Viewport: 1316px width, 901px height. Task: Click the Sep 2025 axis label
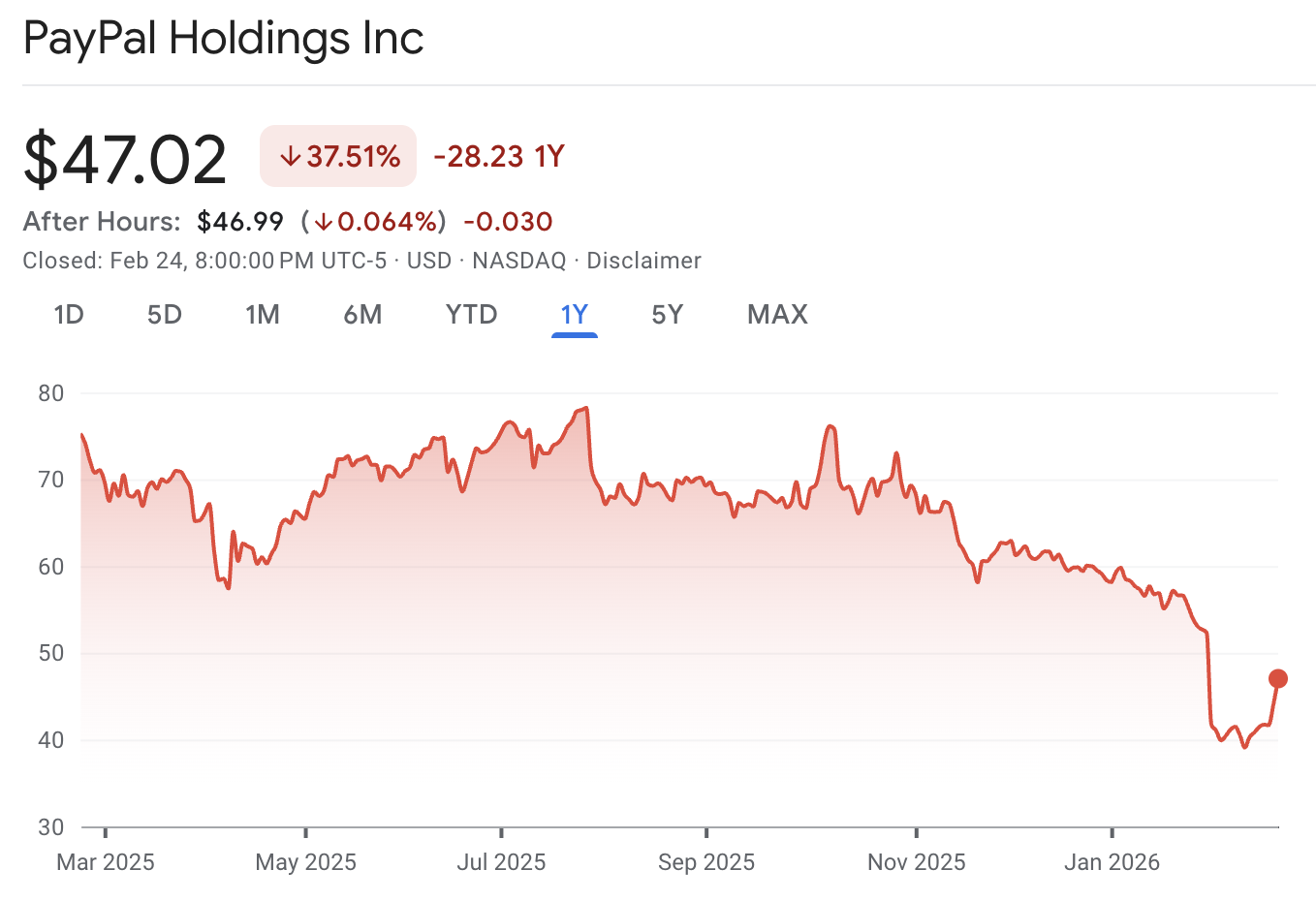pyautogui.click(x=705, y=862)
